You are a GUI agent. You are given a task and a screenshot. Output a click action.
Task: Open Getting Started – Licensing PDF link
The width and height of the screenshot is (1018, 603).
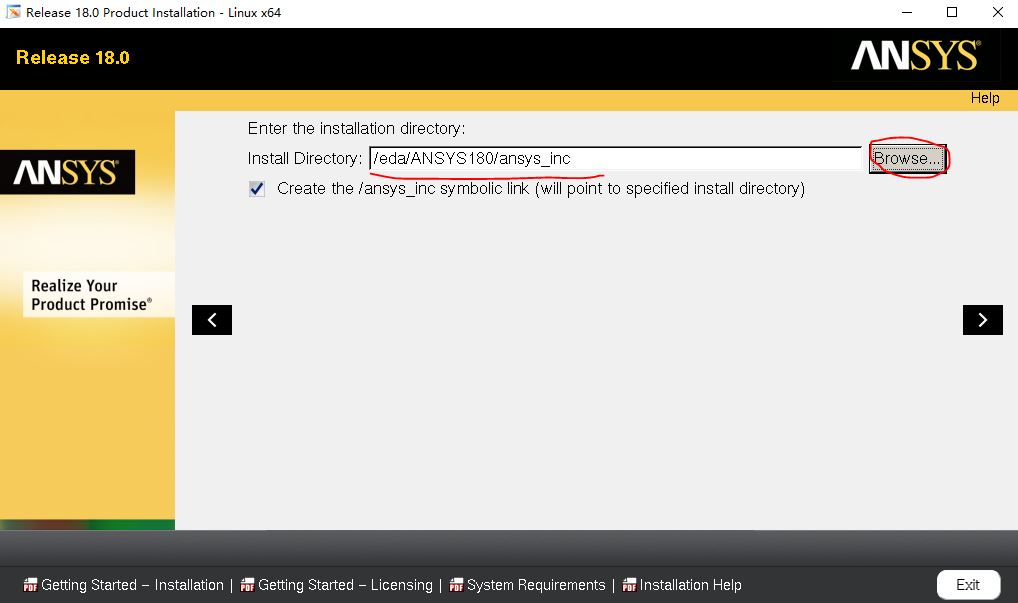[345, 585]
